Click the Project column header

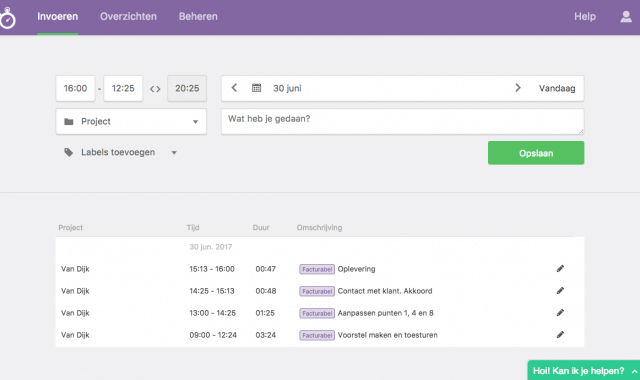point(71,228)
